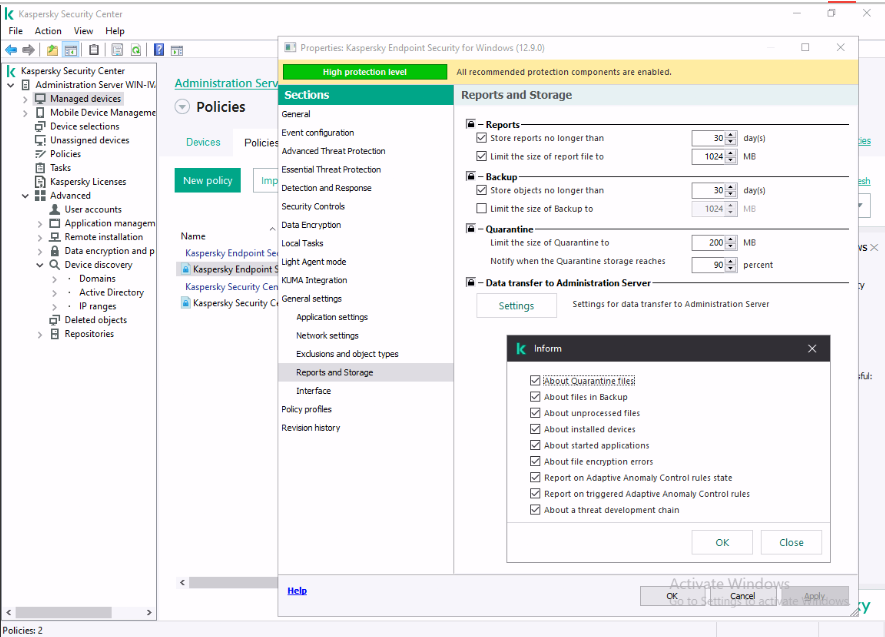
Task: Open the File menu
Action: pos(16,31)
